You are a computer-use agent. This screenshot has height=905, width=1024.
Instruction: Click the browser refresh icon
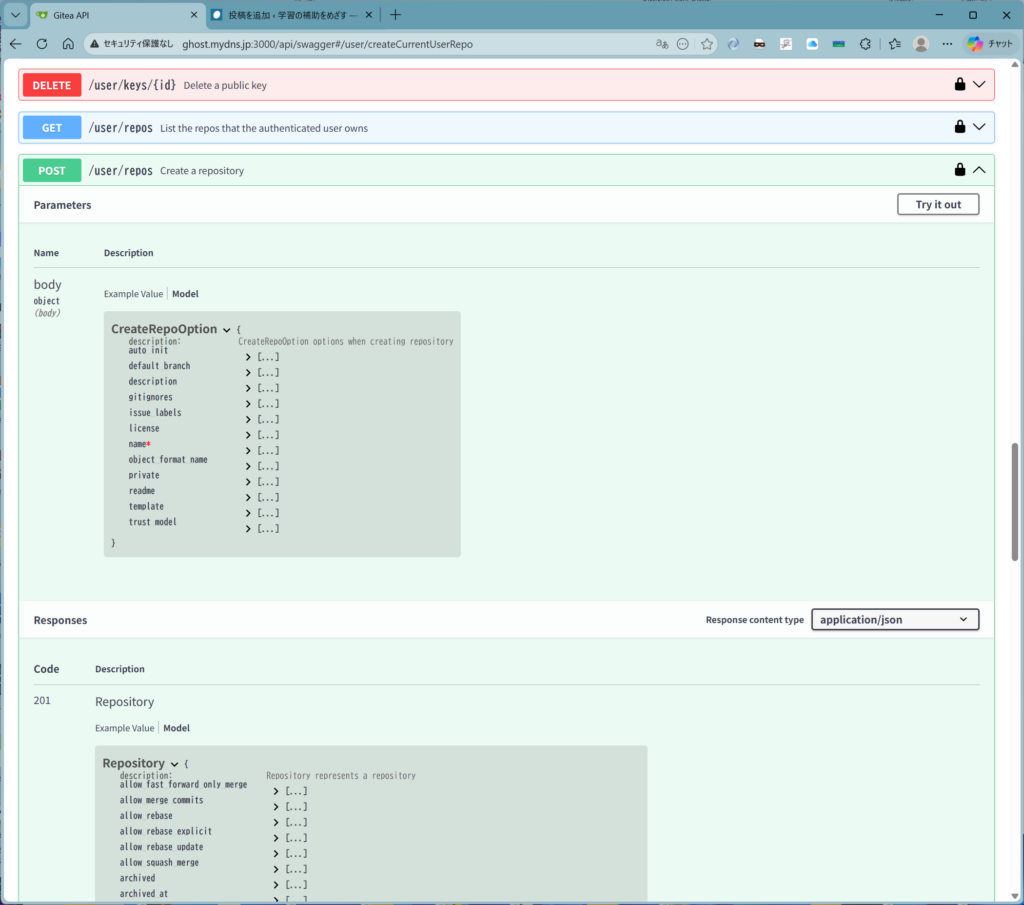coord(42,44)
